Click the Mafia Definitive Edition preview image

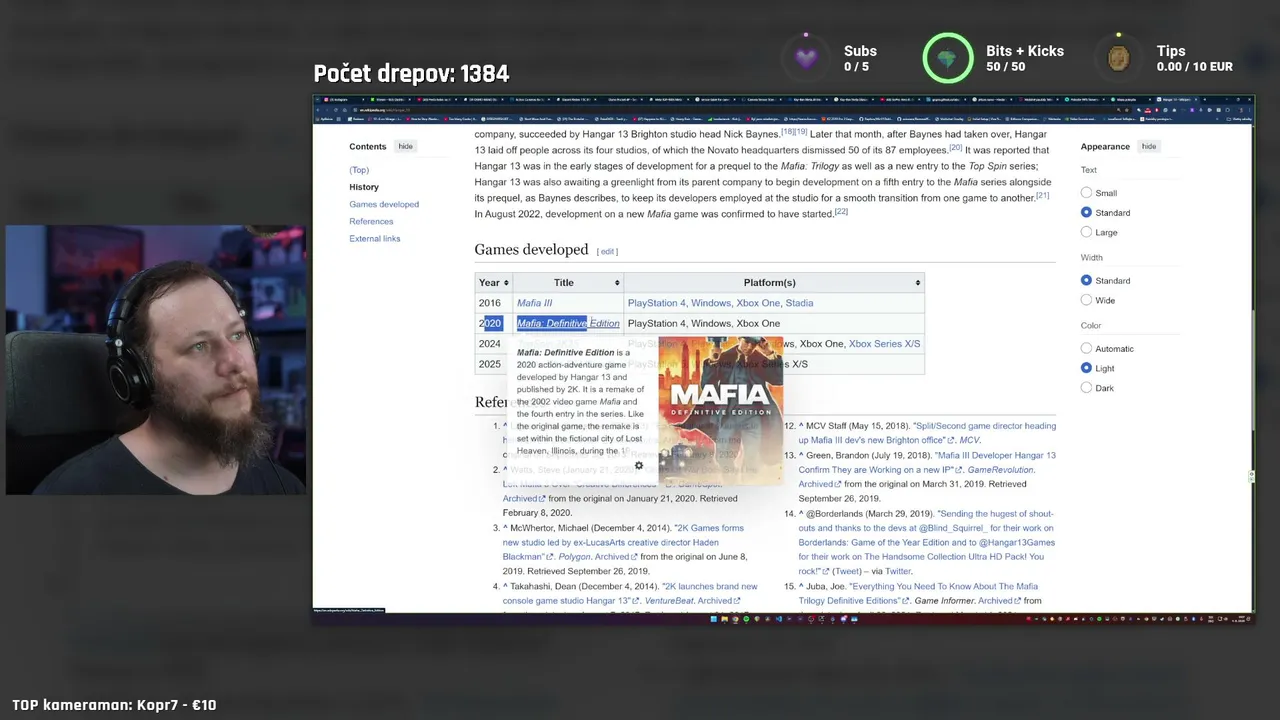(x=720, y=411)
